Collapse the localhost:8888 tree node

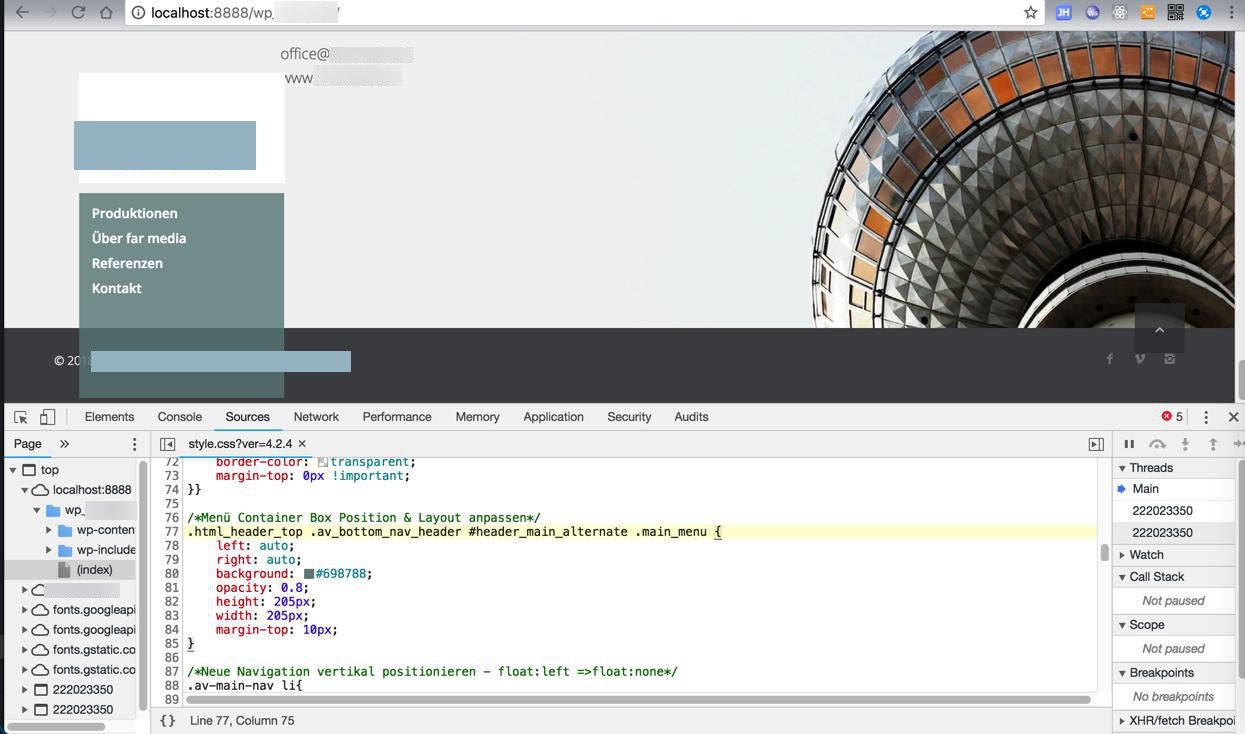[25, 490]
